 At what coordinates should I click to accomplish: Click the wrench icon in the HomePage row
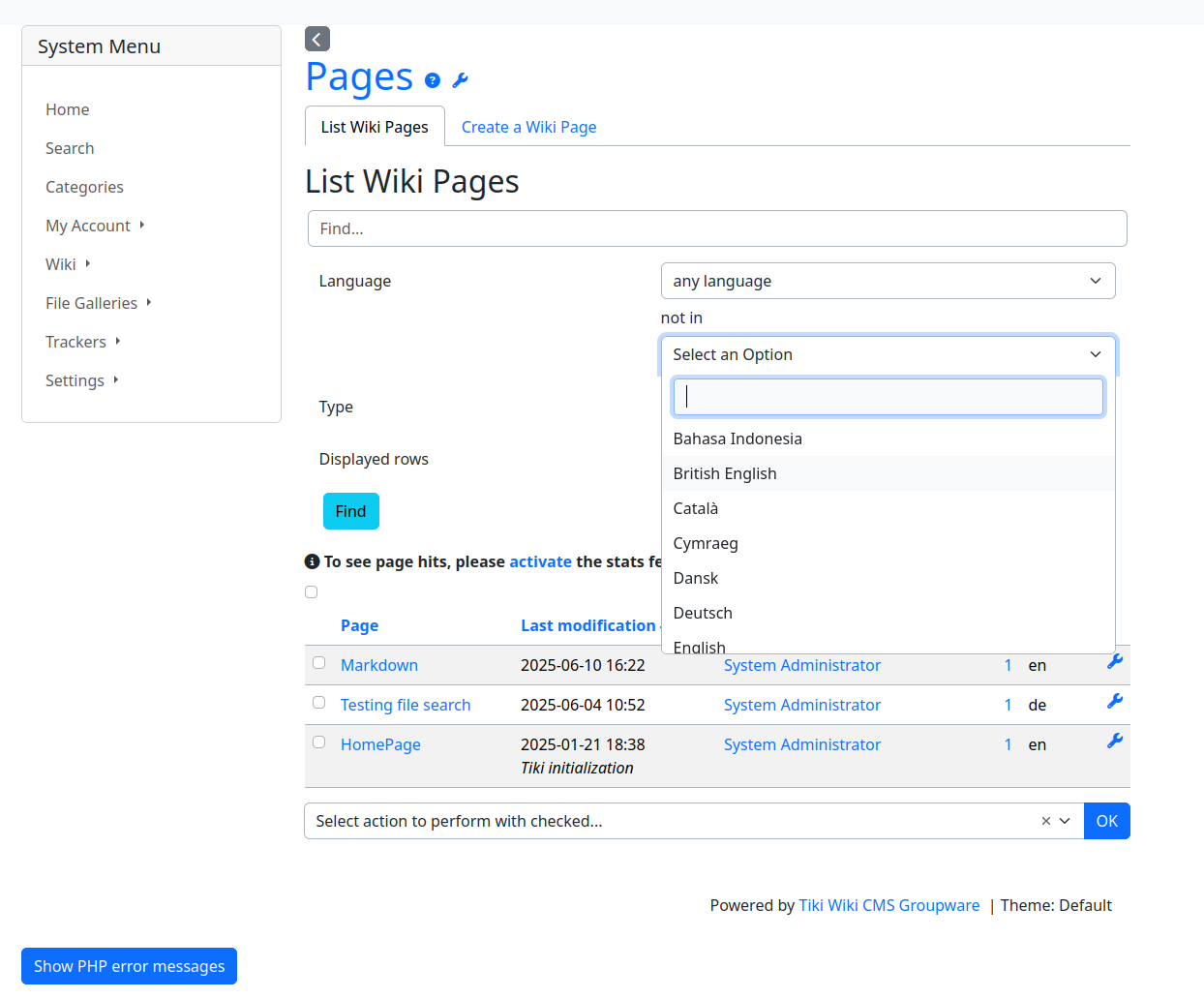(1115, 741)
